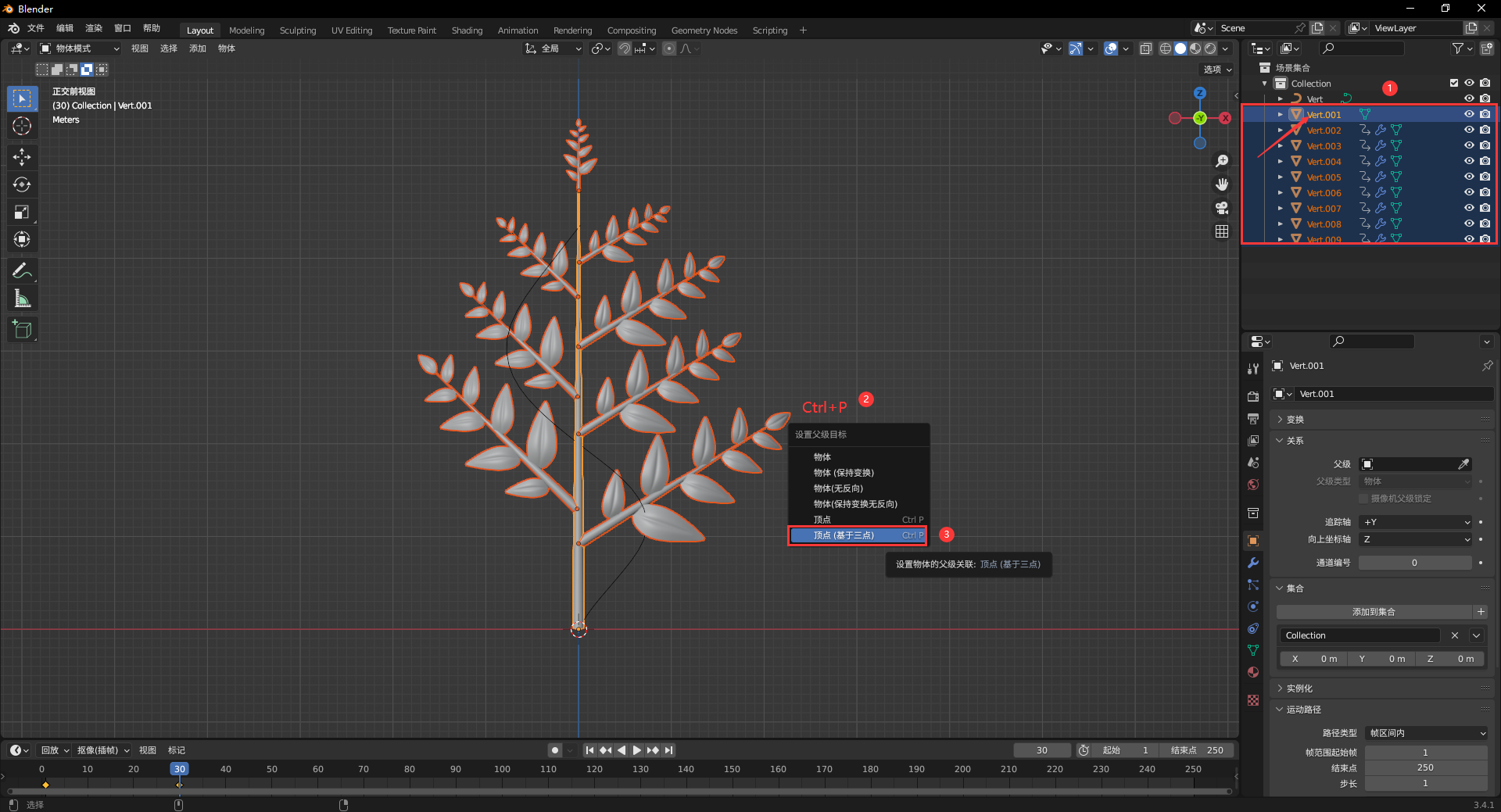The width and height of the screenshot is (1501, 812).
Task: Select the Rotate tool in the left toolbar
Action: click(22, 184)
